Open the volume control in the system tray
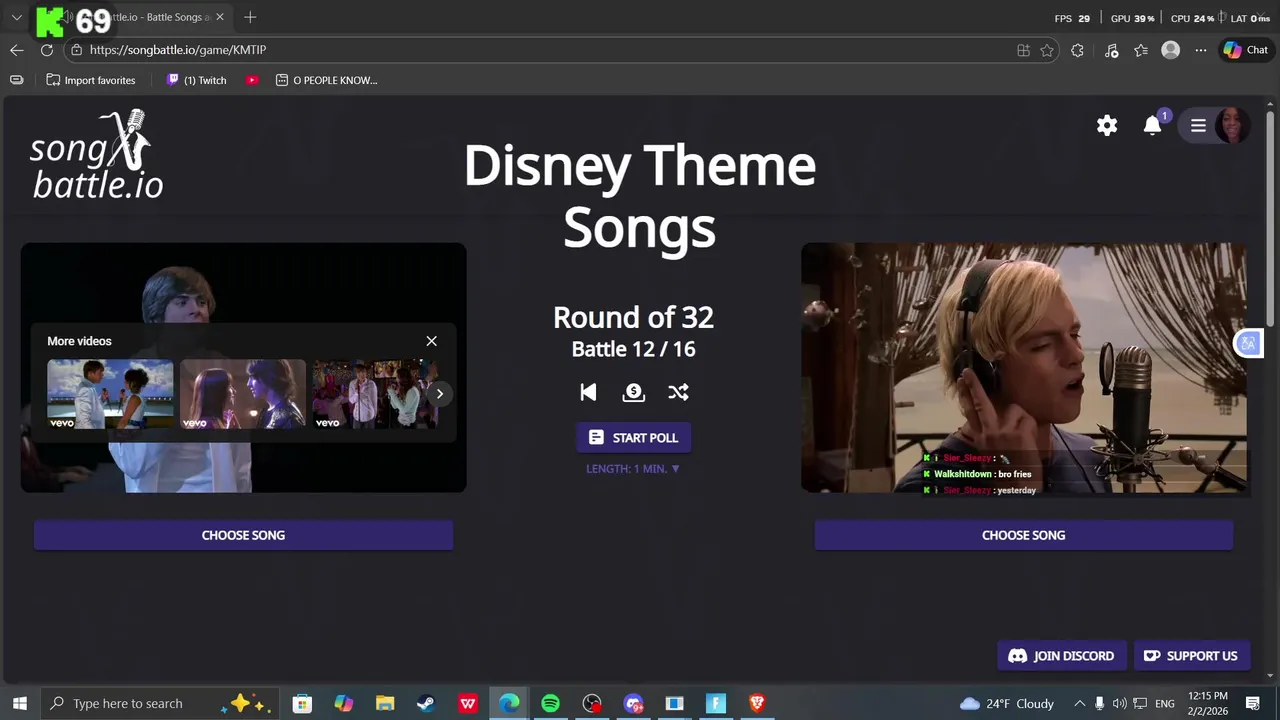1280x720 pixels. tap(1119, 703)
